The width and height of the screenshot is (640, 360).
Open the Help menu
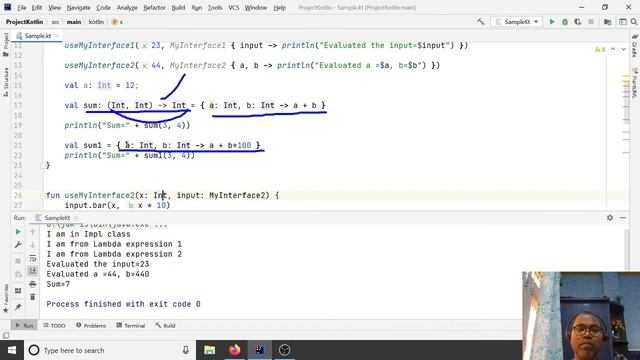coord(280,7)
